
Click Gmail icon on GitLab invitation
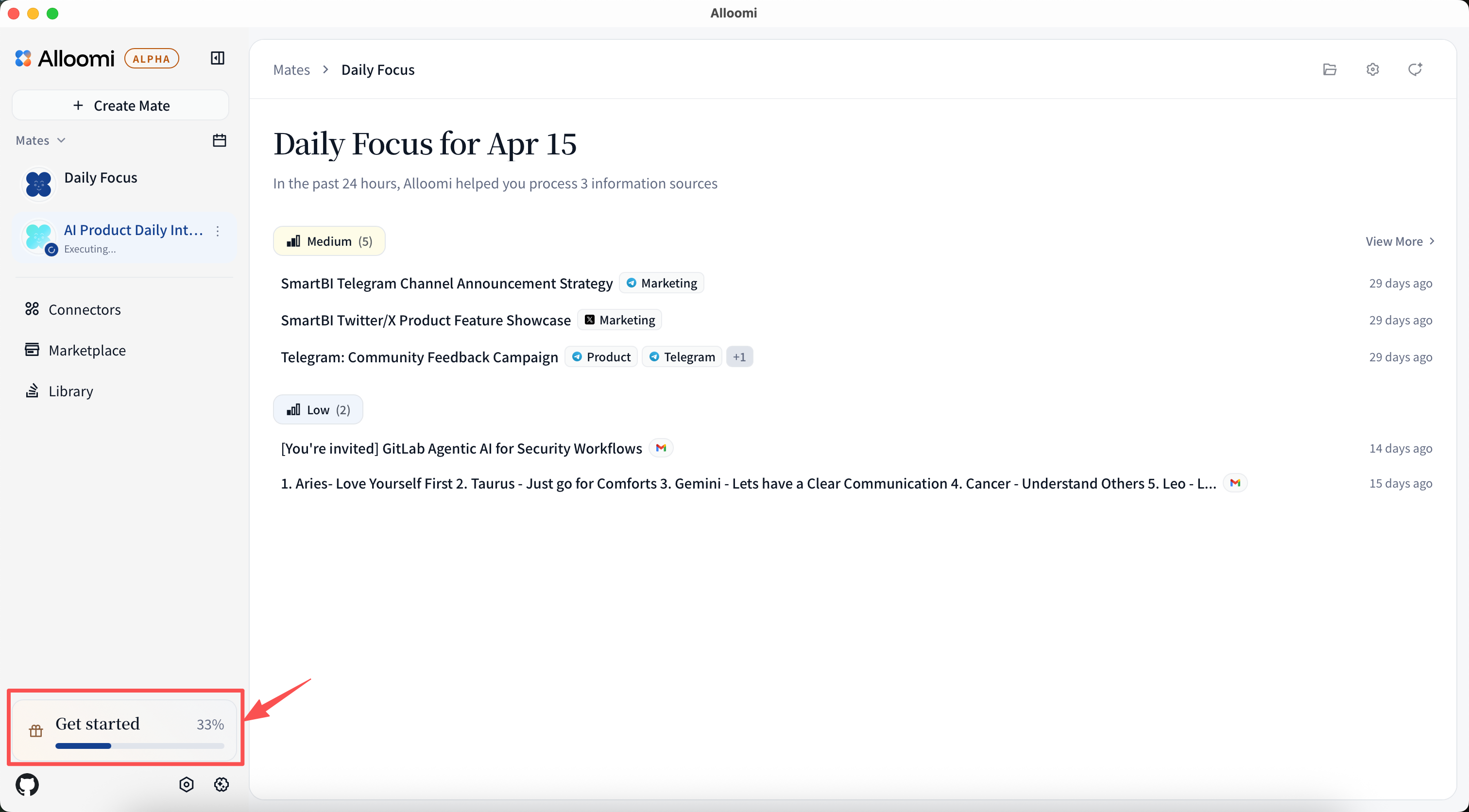pos(661,448)
